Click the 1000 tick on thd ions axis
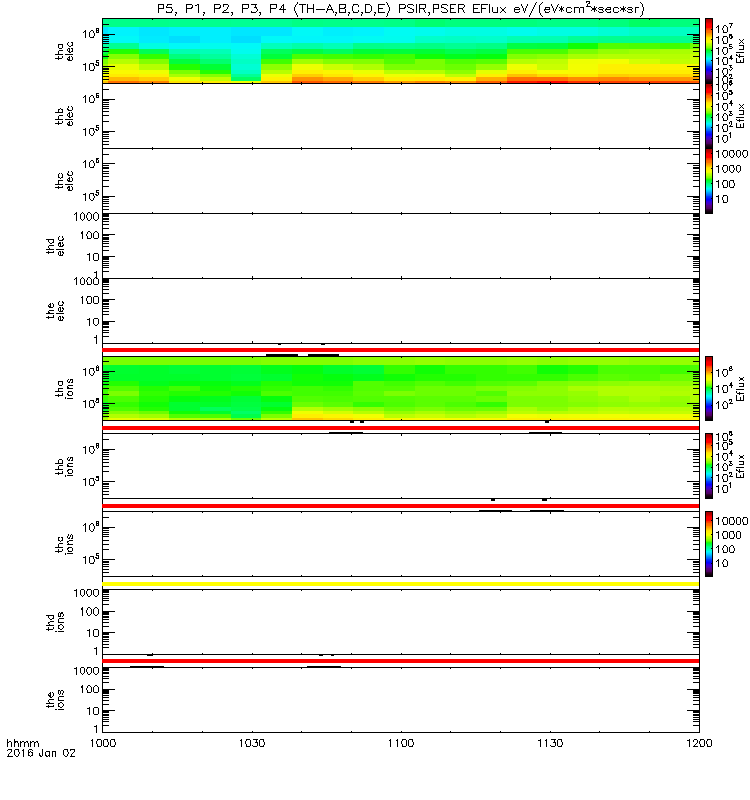This screenshot has height=800, width=750. 86,593
